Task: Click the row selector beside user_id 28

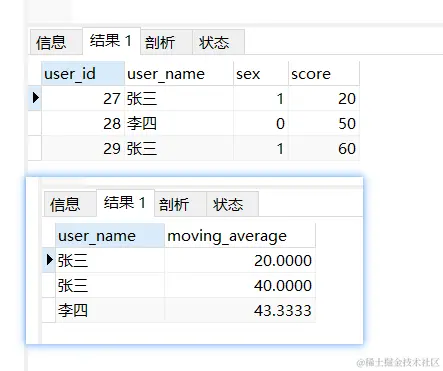Action: coord(35,123)
